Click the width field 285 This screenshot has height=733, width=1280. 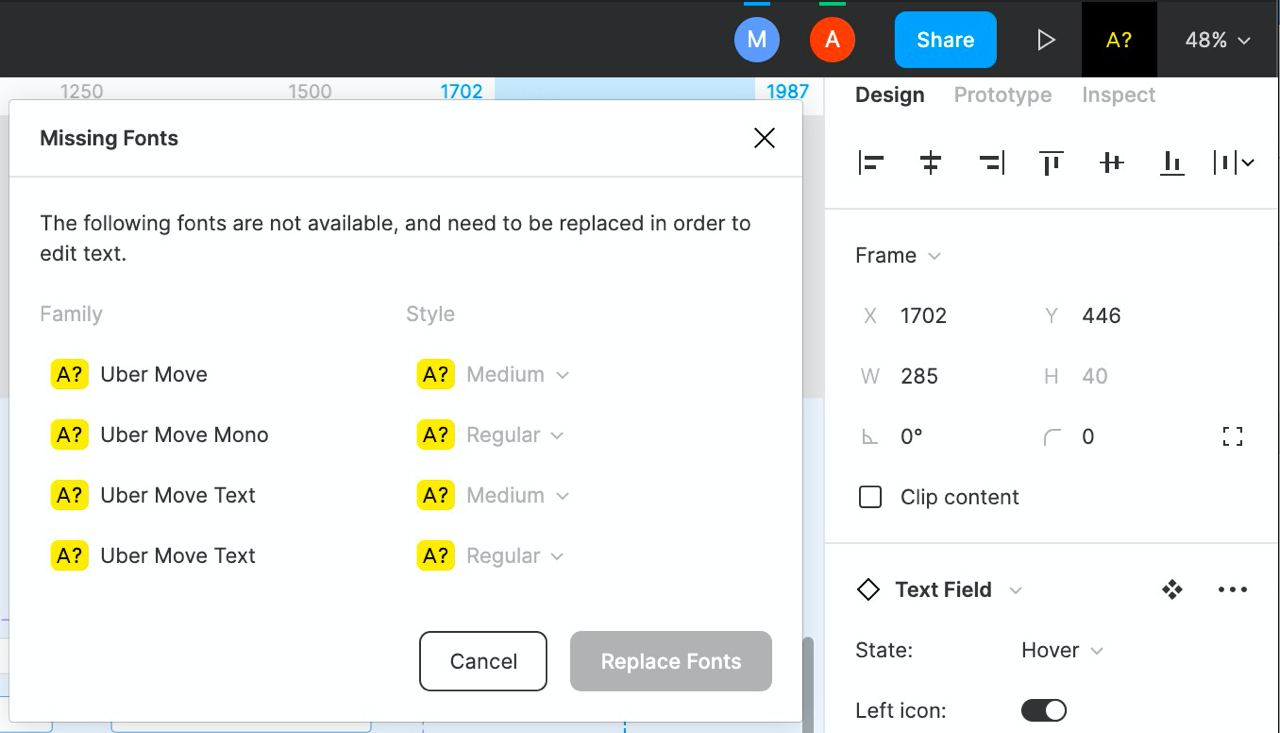click(x=919, y=376)
